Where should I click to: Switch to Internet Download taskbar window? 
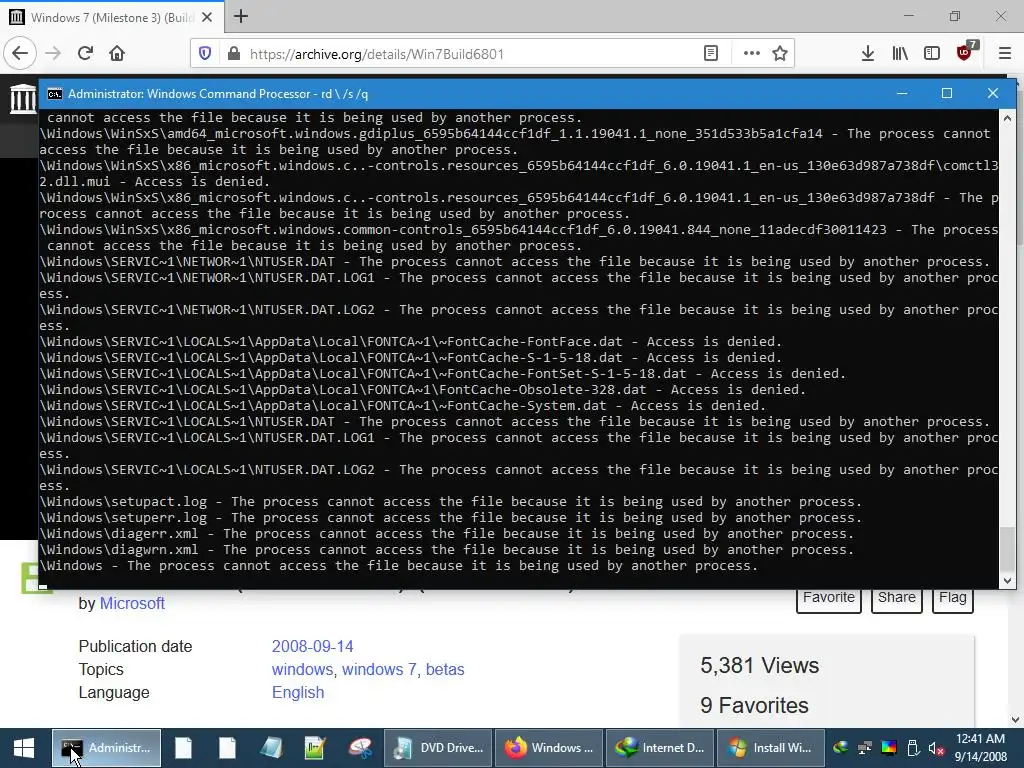[x=660, y=748]
